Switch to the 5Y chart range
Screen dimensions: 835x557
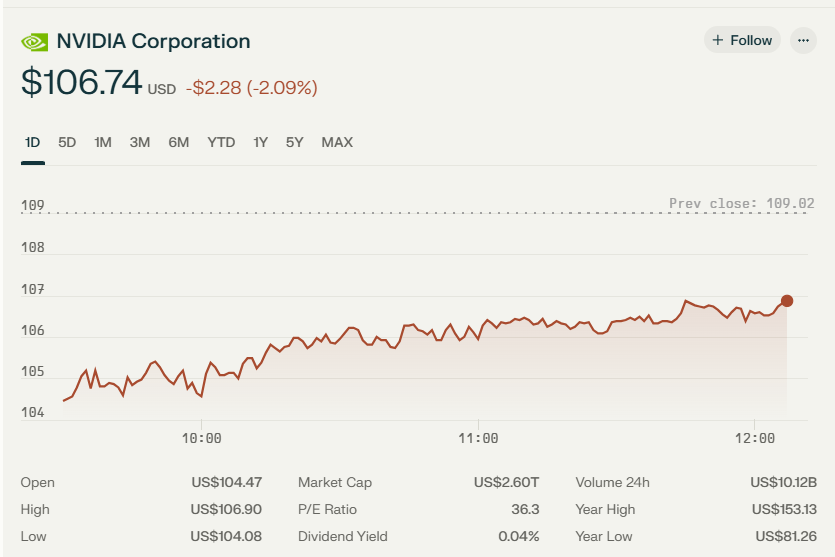pyautogui.click(x=294, y=142)
